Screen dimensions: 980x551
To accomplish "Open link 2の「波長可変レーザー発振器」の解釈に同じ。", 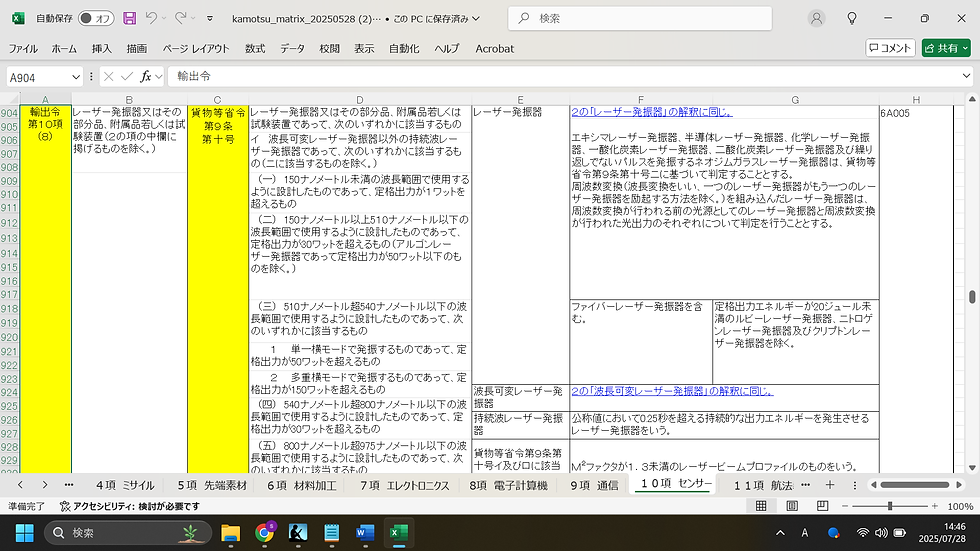I will 672,392.
